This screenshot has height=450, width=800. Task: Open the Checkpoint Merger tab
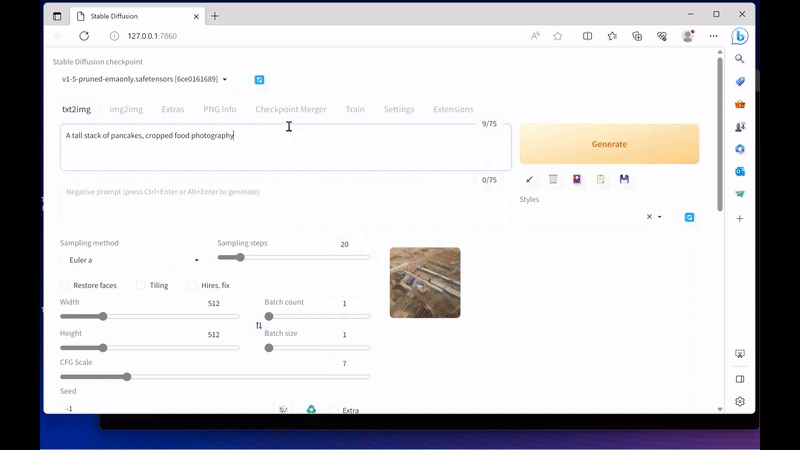click(291, 109)
